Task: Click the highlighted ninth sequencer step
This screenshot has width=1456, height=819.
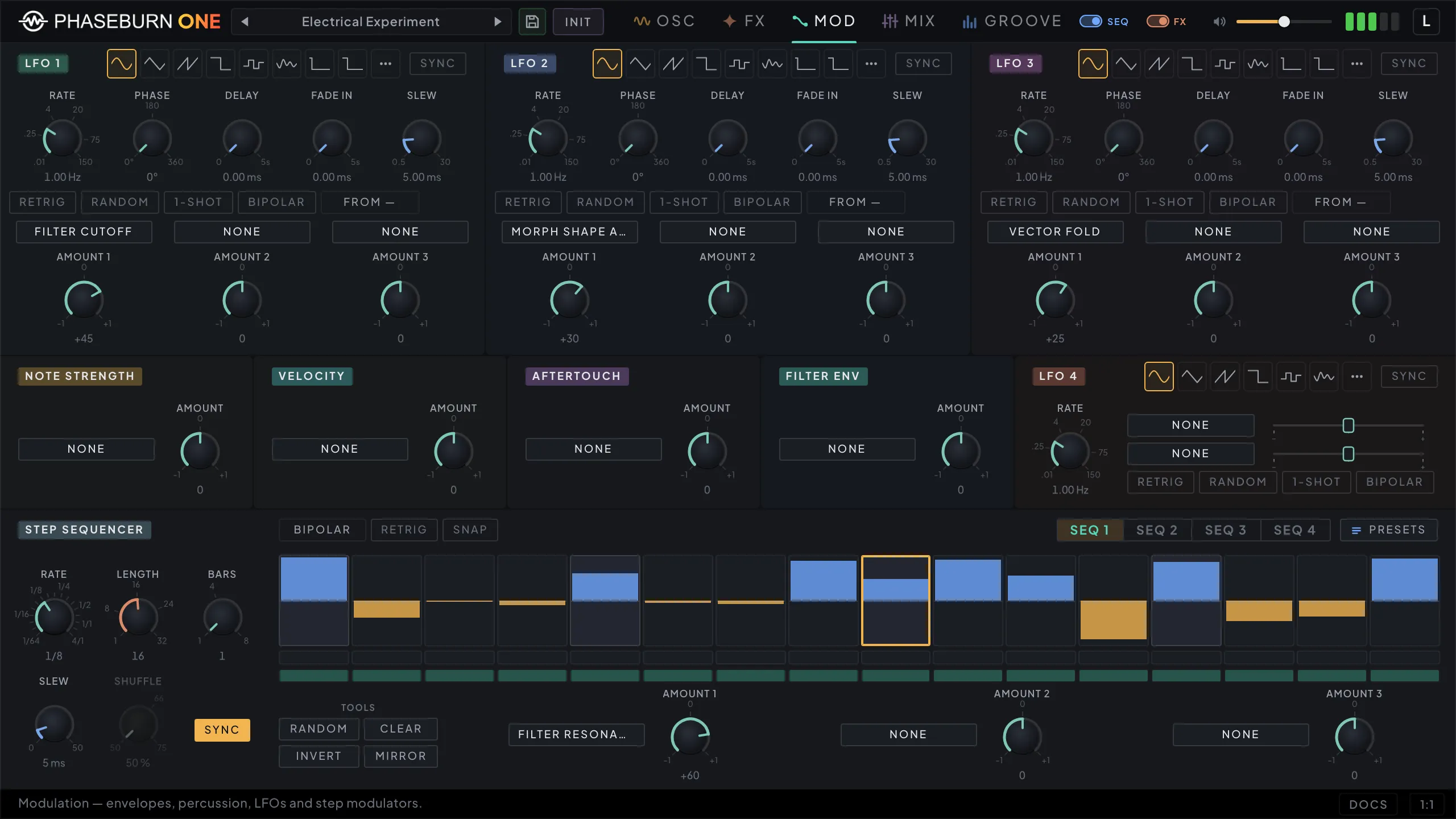Action: coord(896,601)
